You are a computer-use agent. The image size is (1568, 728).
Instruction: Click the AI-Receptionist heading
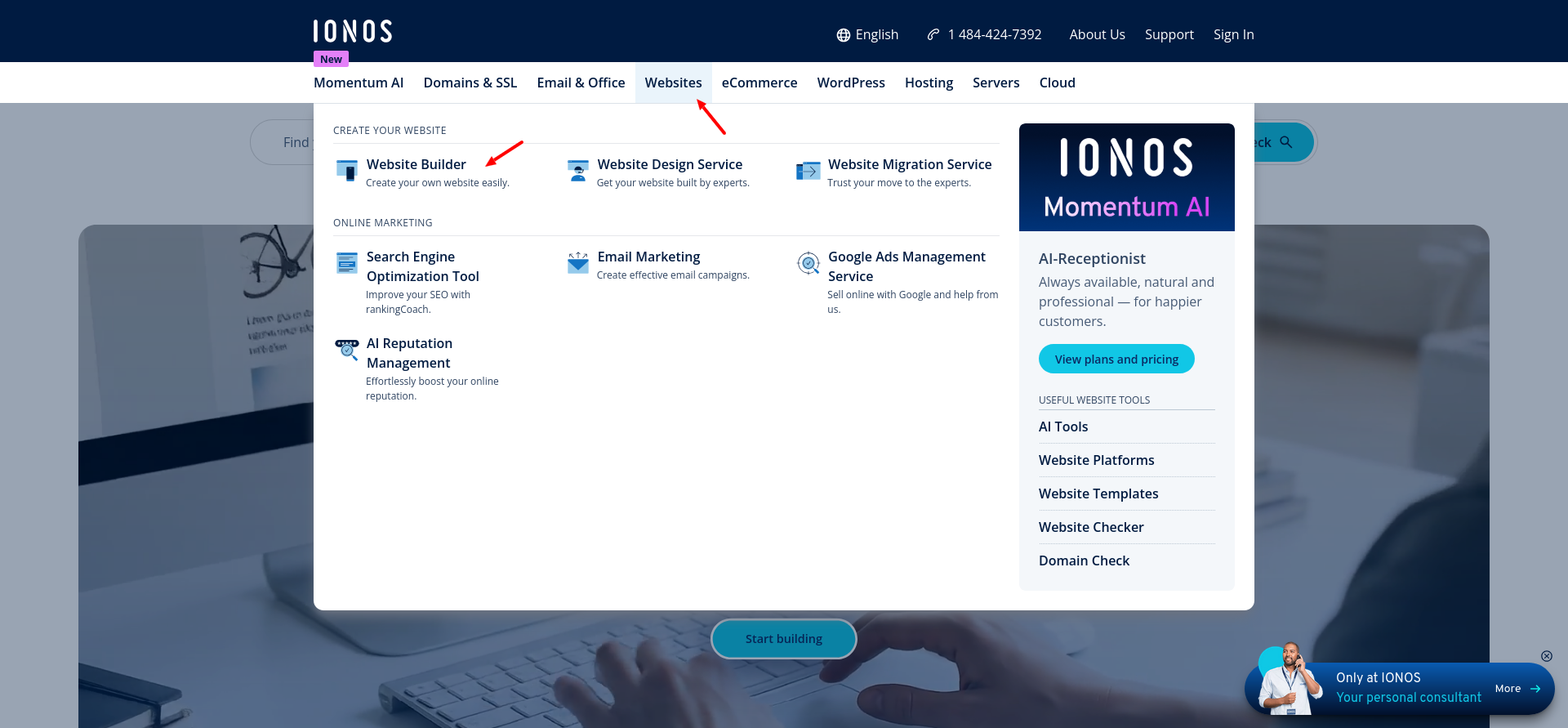1092,258
